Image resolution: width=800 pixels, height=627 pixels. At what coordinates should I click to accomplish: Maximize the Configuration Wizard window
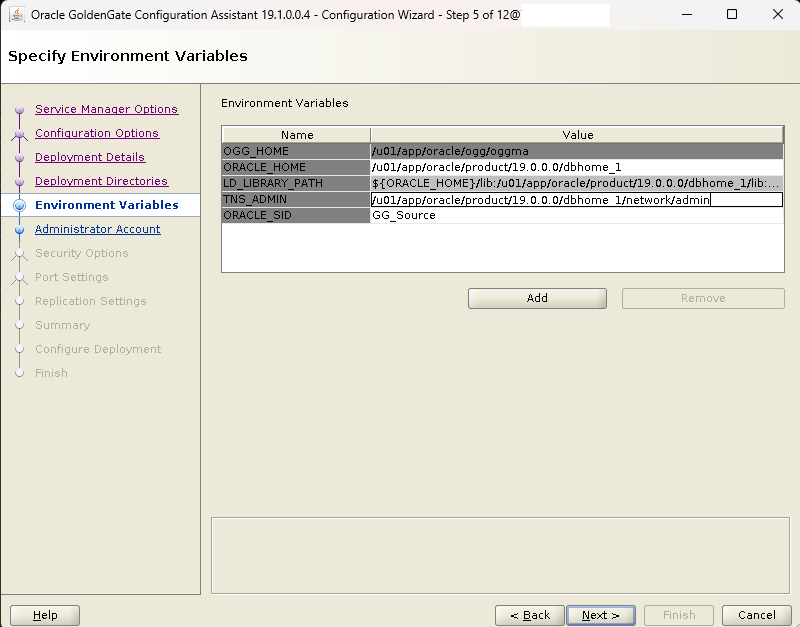pos(732,14)
